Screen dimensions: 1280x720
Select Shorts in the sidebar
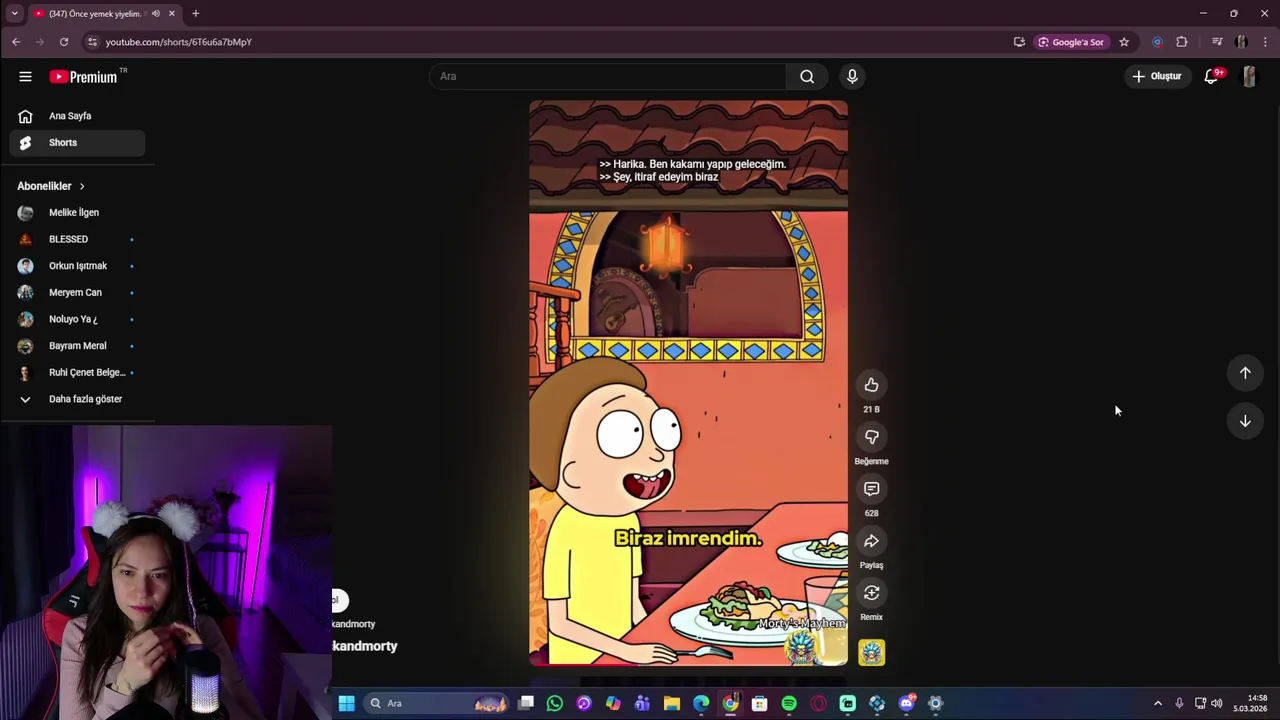tap(77, 143)
